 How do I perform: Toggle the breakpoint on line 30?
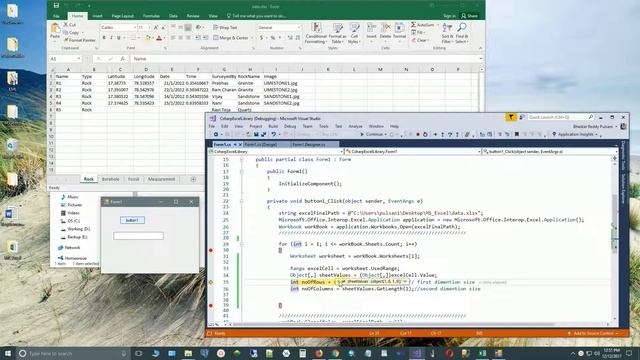pyautogui.click(x=211, y=250)
